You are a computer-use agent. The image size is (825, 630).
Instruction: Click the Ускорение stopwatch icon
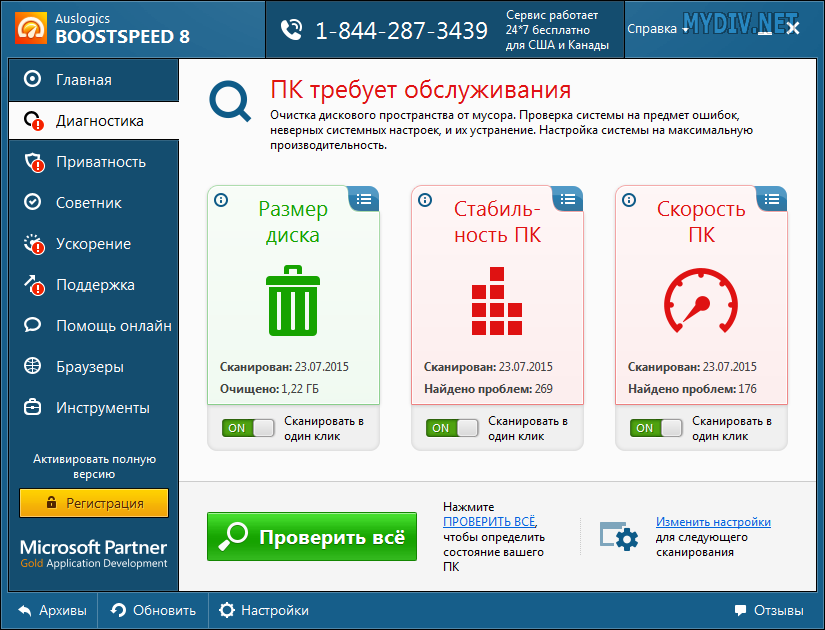34,244
